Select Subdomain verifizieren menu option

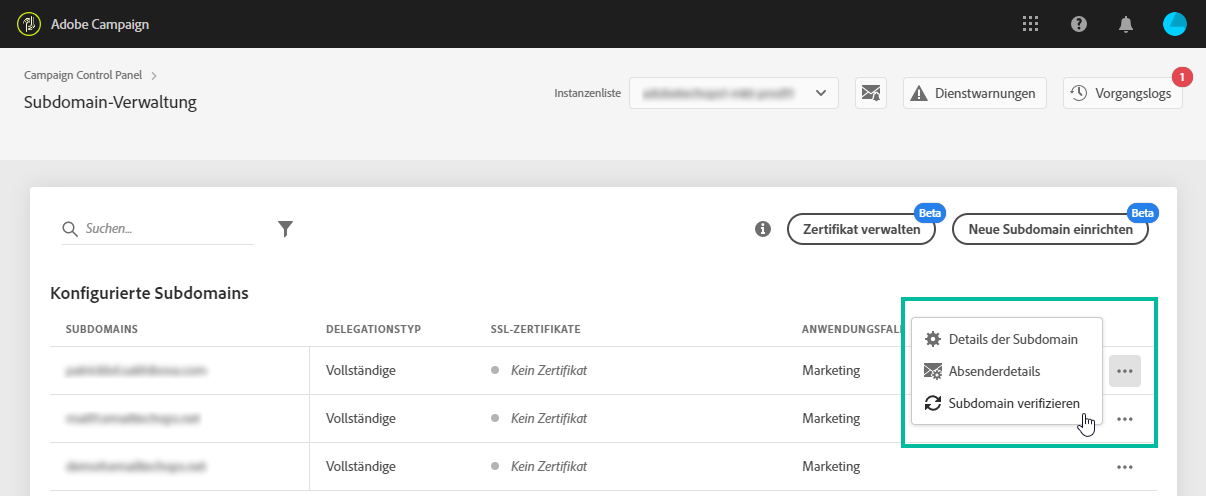pyautogui.click(x=1013, y=403)
